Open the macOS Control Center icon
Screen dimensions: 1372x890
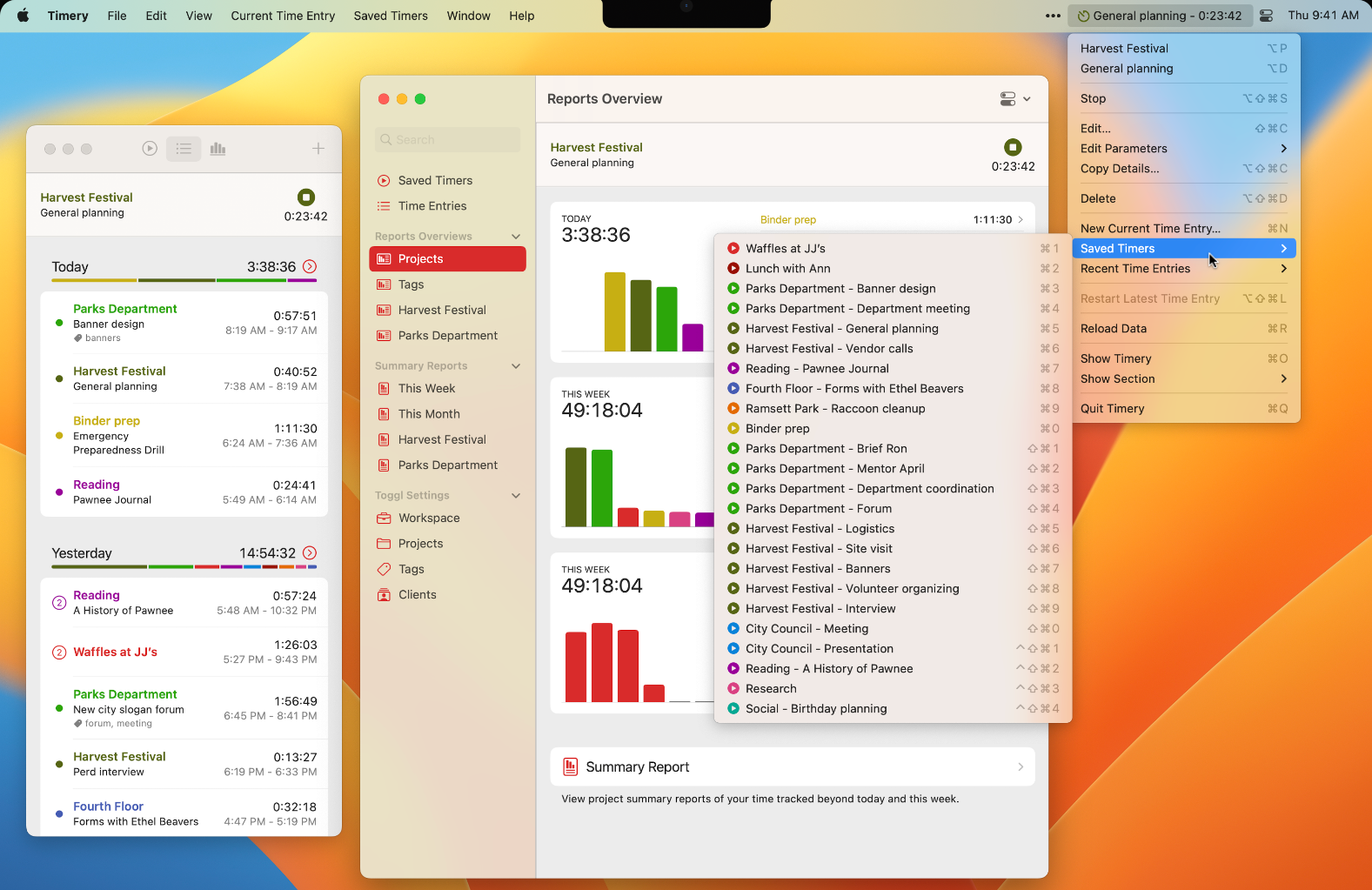[1266, 16]
